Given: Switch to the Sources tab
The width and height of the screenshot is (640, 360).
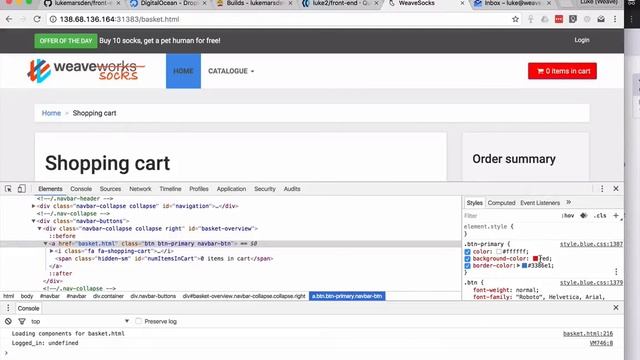Looking at the screenshot, I should (x=110, y=189).
